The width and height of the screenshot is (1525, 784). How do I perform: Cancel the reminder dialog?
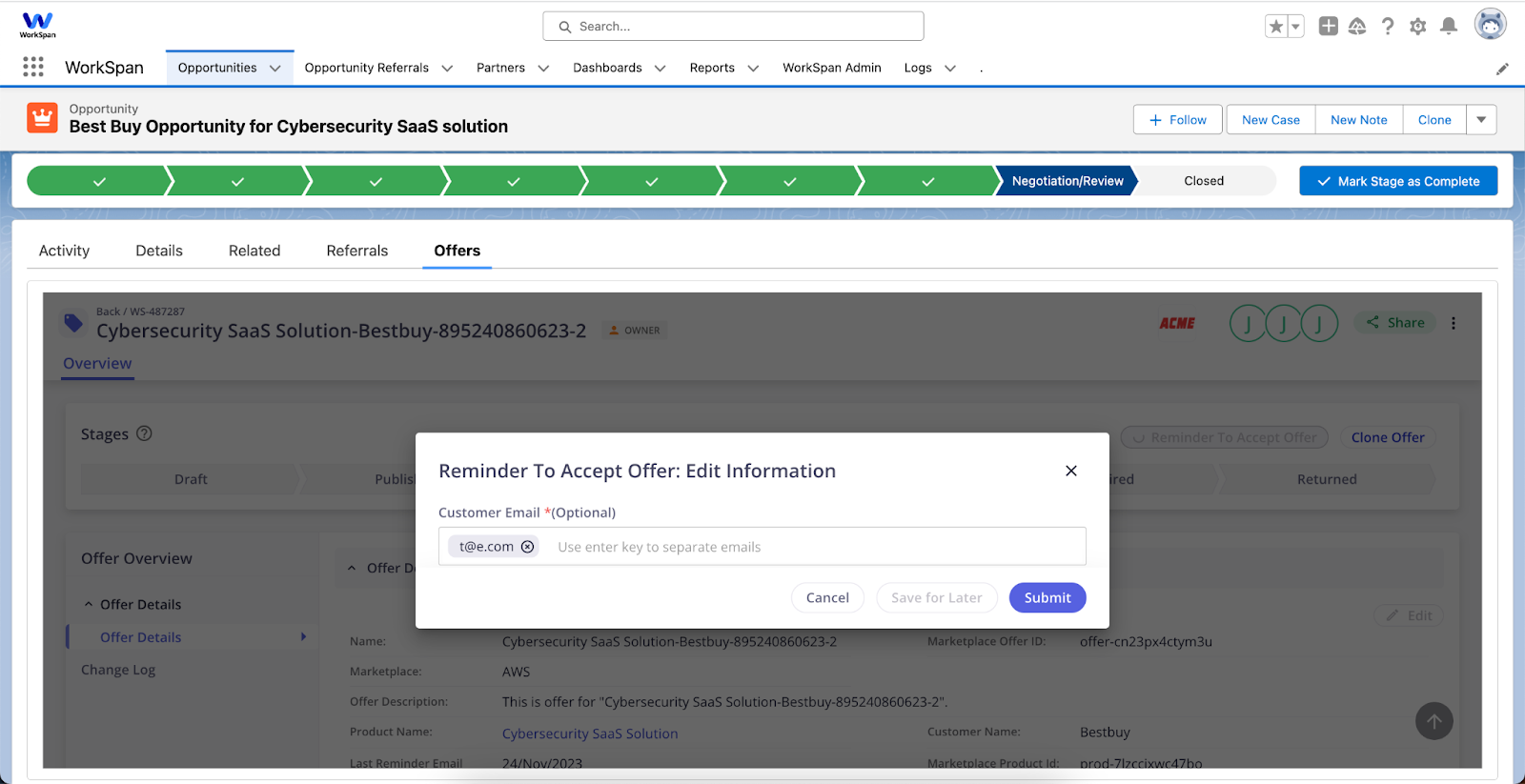pyautogui.click(x=827, y=597)
